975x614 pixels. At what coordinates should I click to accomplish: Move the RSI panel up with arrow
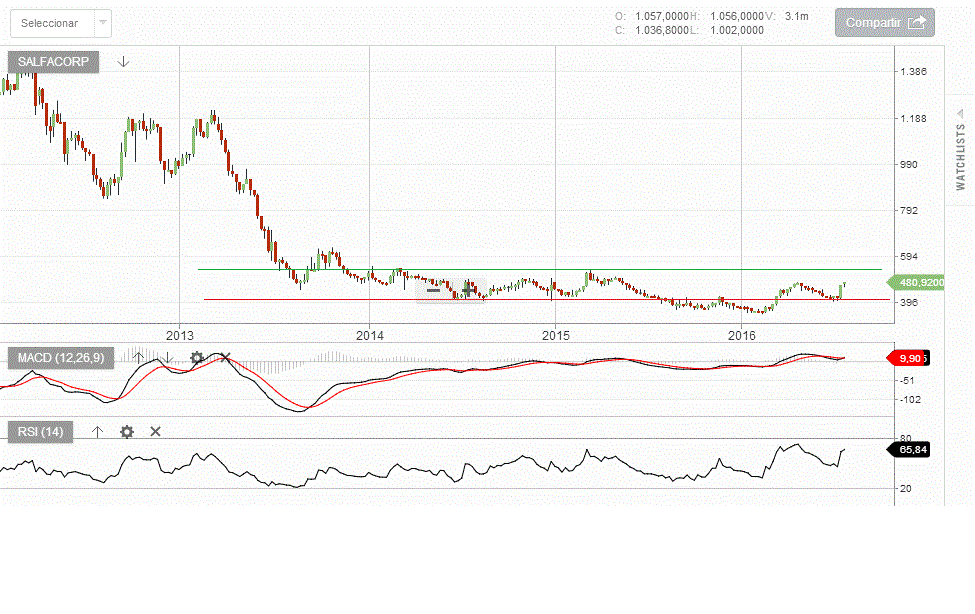coord(97,431)
